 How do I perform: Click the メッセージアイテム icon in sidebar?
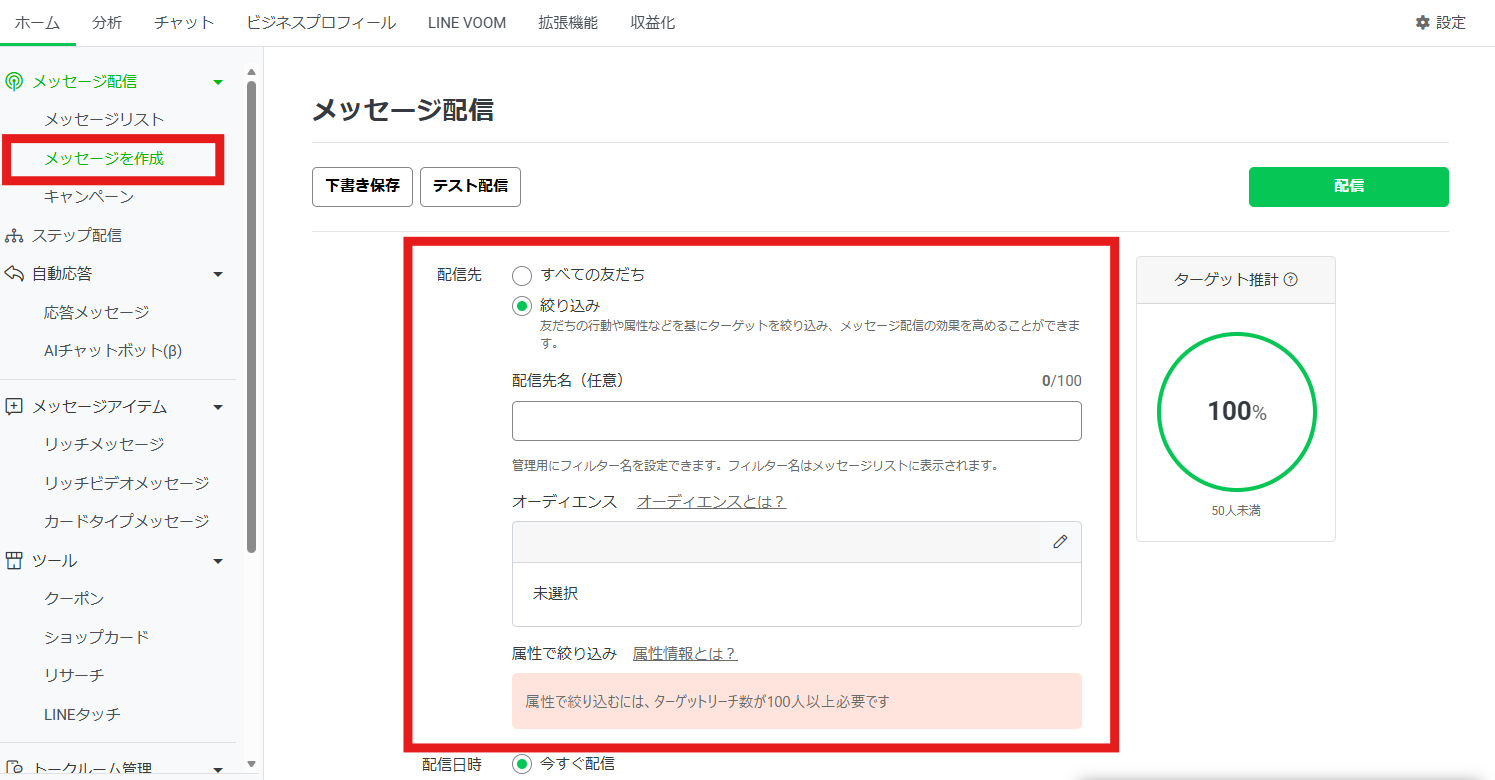pos(14,407)
